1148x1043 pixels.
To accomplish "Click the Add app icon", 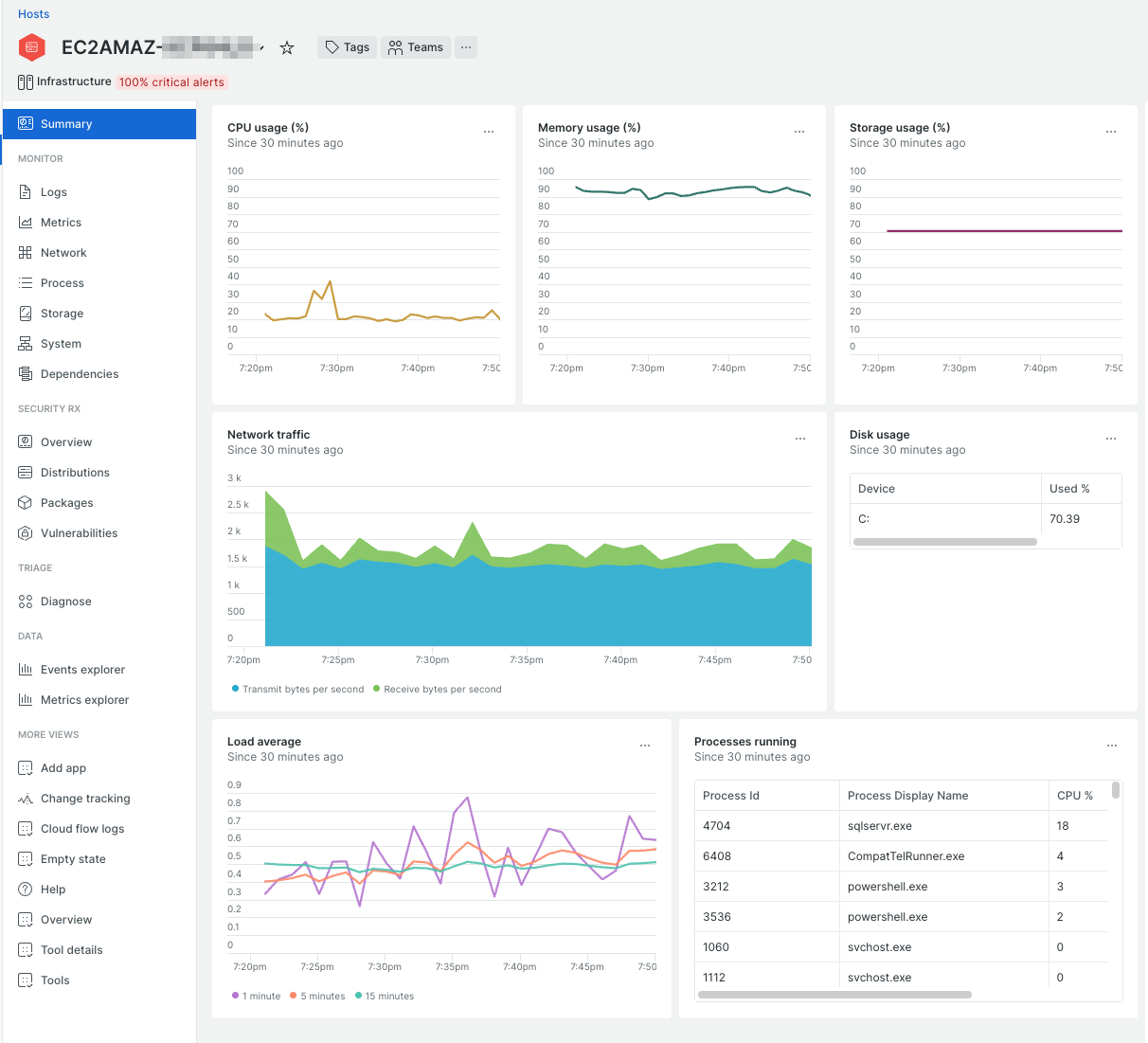I will coord(26,768).
